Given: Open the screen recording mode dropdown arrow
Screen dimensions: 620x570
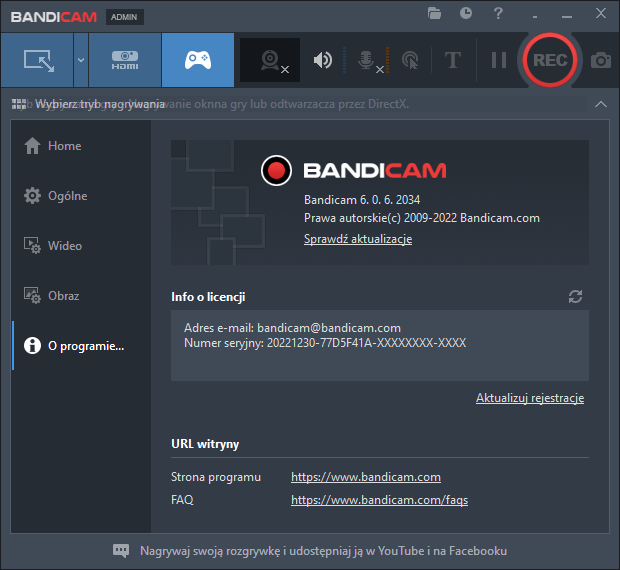Looking at the screenshot, I should point(81,60).
